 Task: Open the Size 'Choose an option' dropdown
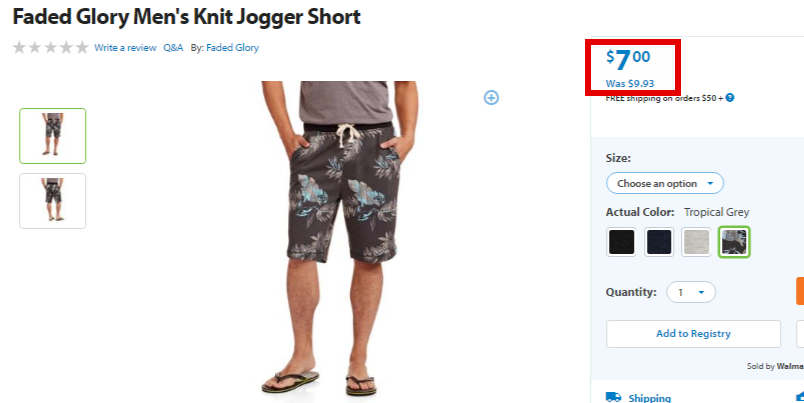tap(665, 183)
